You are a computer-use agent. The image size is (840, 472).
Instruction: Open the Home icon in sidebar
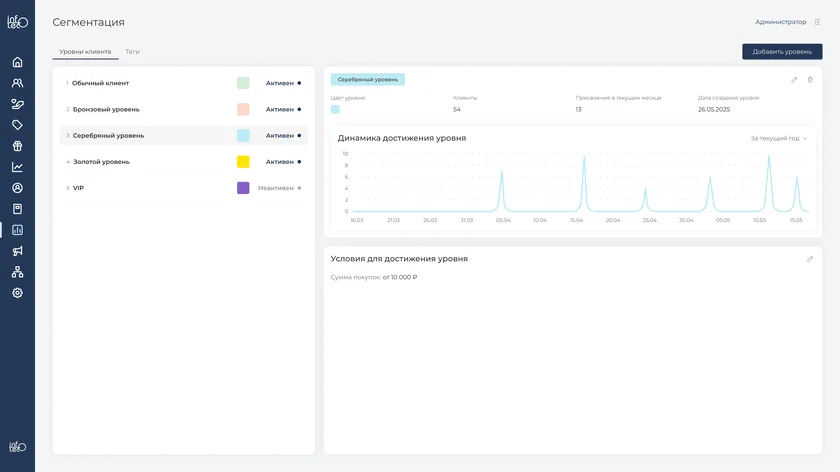coord(17,62)
